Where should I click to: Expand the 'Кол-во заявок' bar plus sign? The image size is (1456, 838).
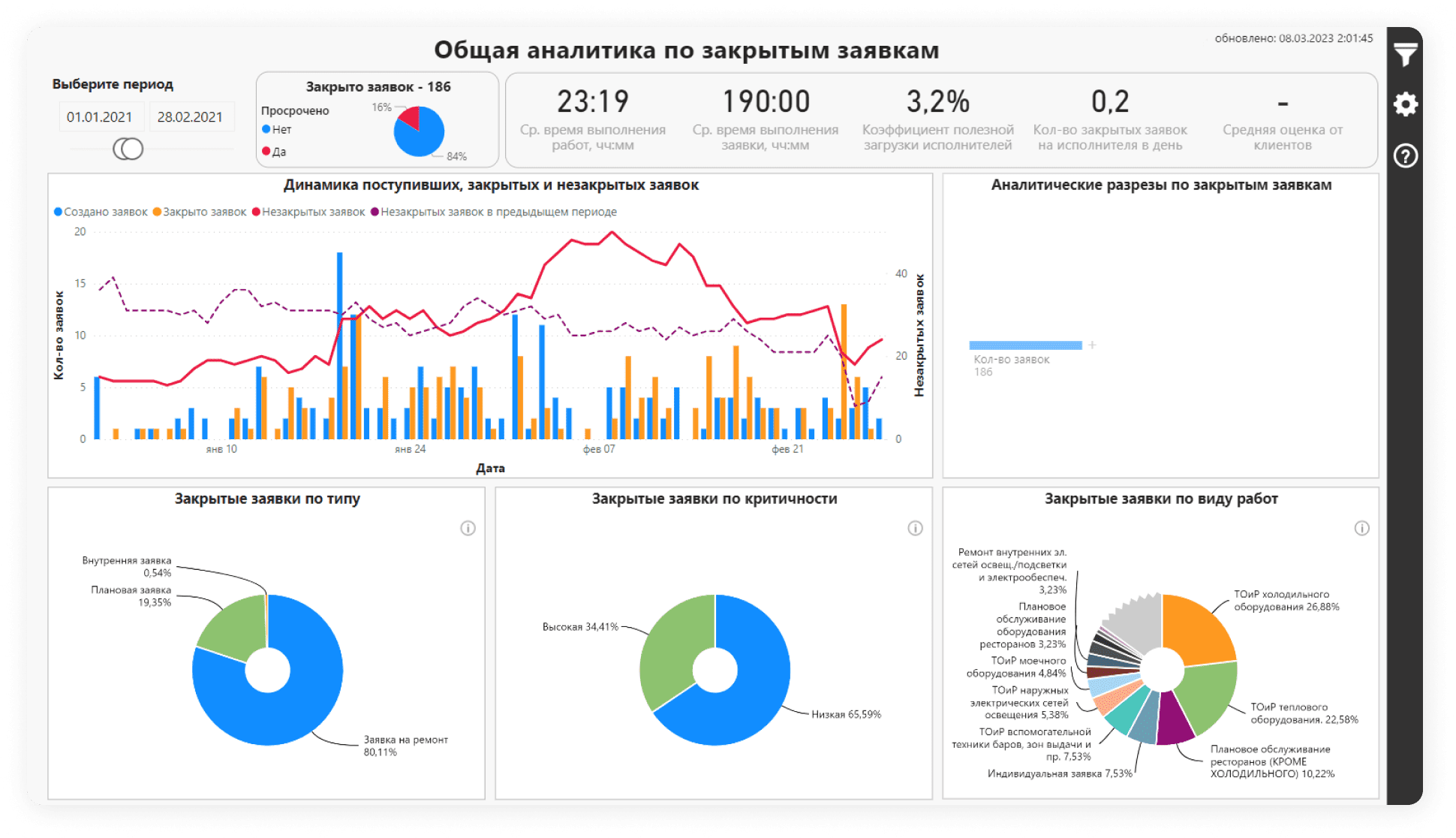[1092, 345]
